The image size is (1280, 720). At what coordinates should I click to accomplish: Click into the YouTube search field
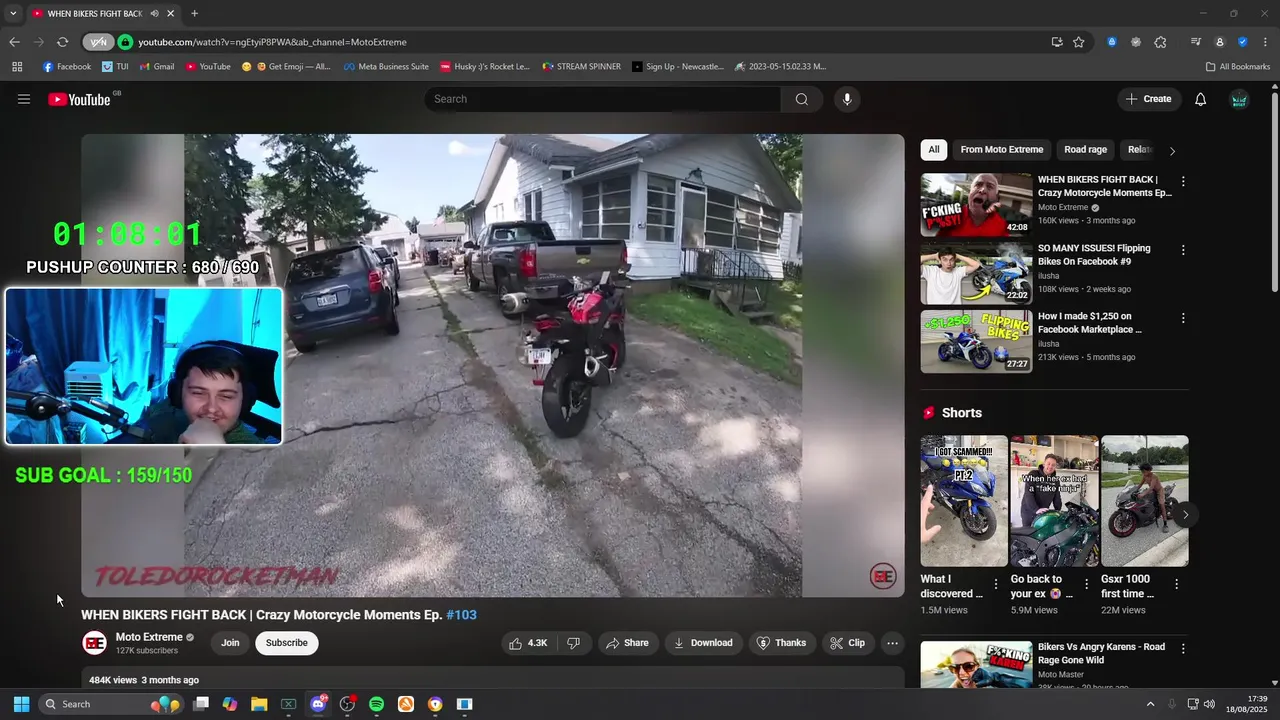coord(603,99)
